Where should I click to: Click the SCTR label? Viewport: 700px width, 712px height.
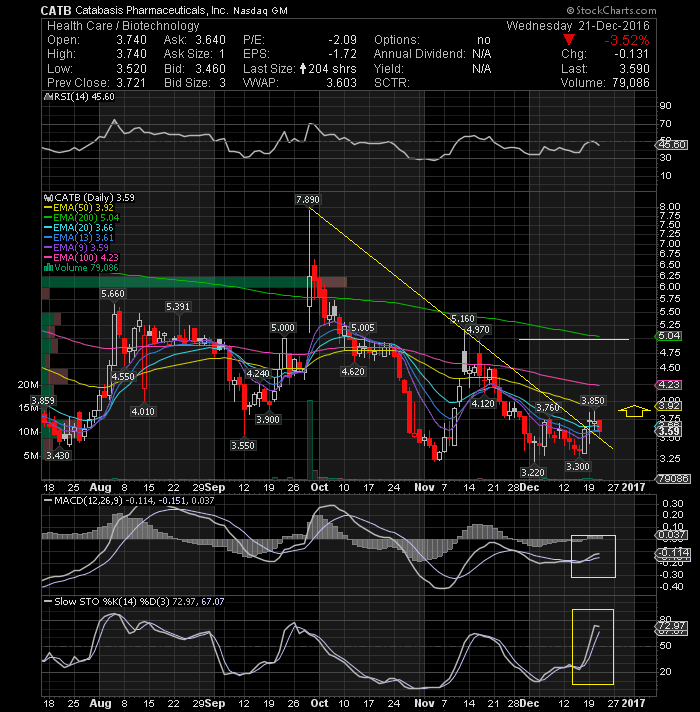pos(392,83)
